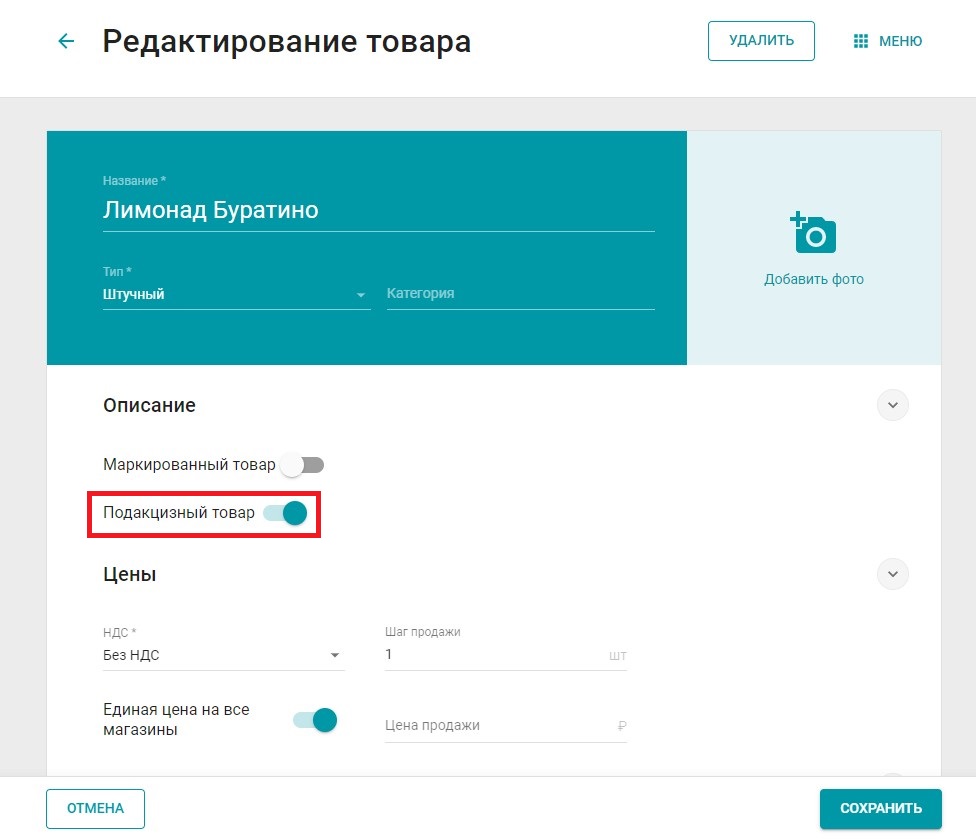976x839 pixels.
Task: Collapse the Цены section
Action: (892, 574)
